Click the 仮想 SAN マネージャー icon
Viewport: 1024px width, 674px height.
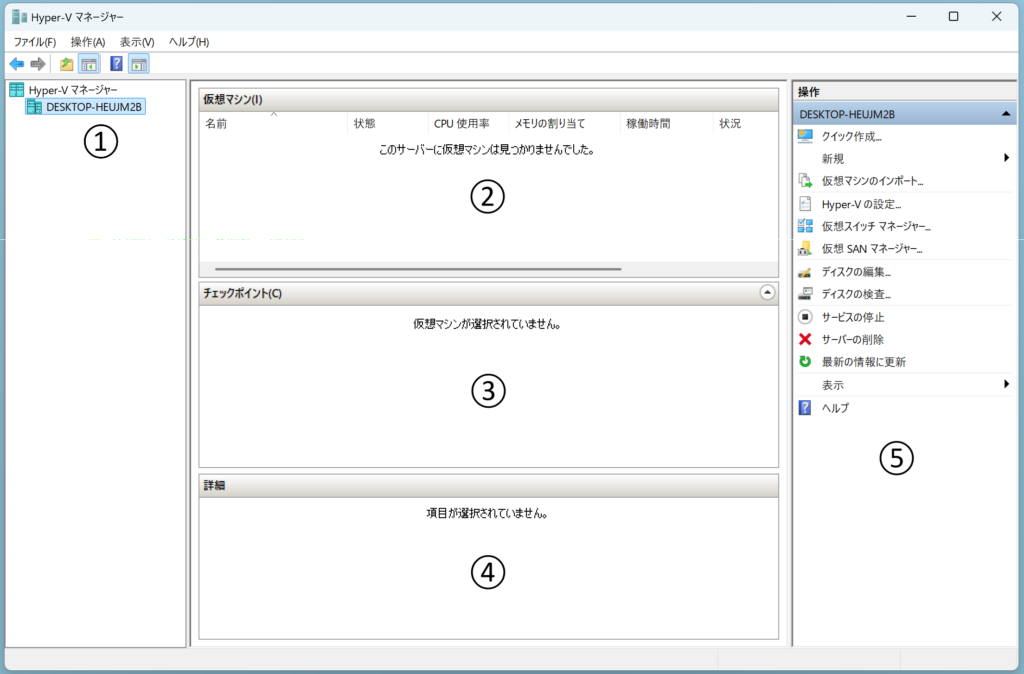[805, 248]
